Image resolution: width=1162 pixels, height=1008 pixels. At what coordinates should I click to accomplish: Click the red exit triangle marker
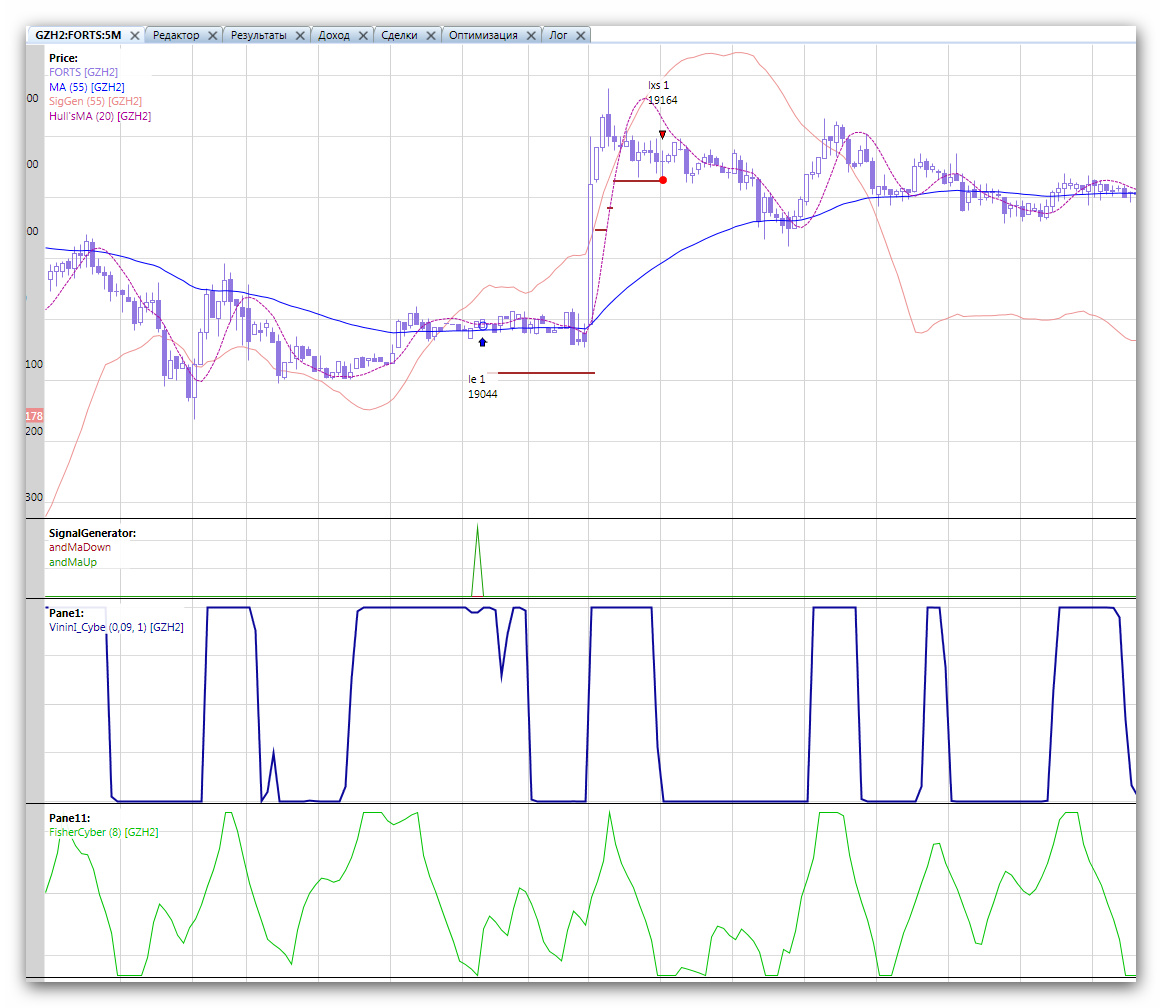click(662, 134)
